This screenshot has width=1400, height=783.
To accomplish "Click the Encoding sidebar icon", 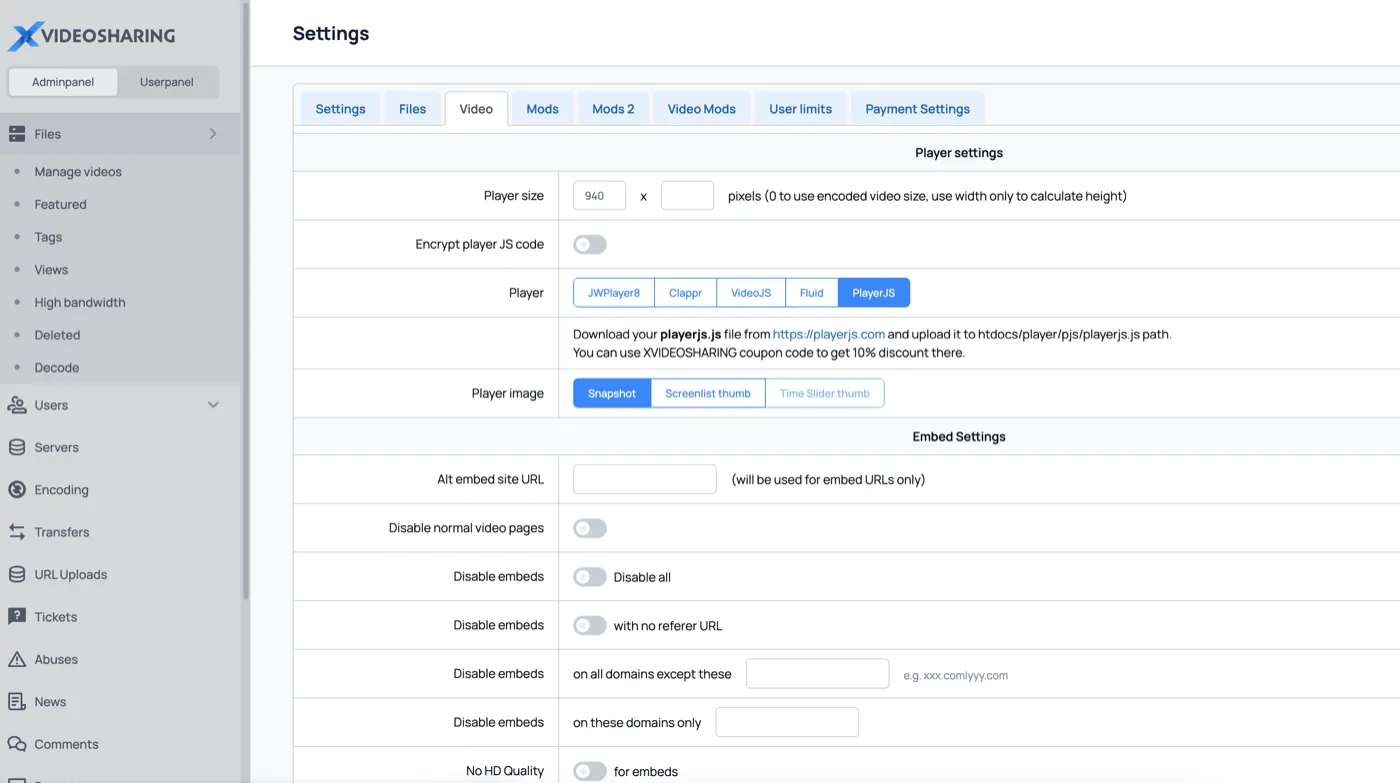I will 17,490.
